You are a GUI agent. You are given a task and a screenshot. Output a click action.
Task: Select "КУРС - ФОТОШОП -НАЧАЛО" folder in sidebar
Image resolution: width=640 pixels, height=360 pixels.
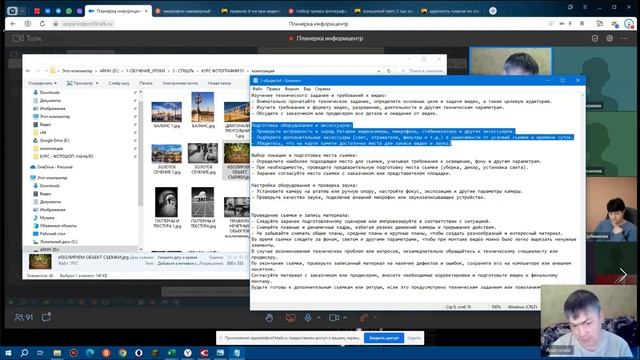point(67,156)
